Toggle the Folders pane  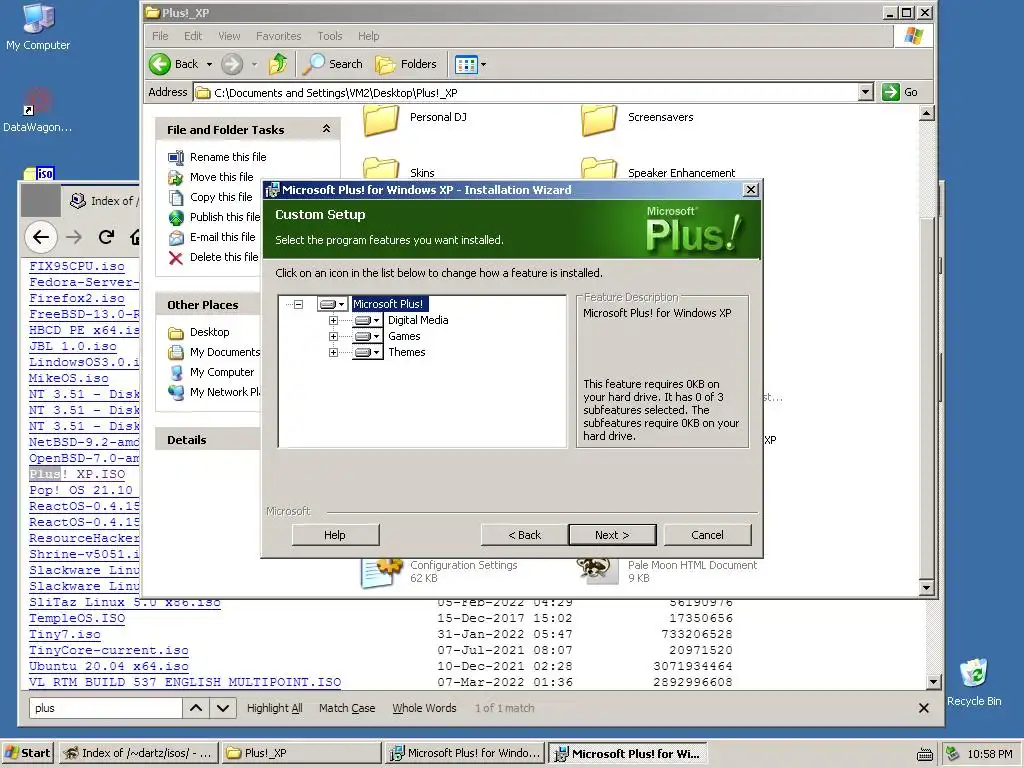click(x=406, y=64)
